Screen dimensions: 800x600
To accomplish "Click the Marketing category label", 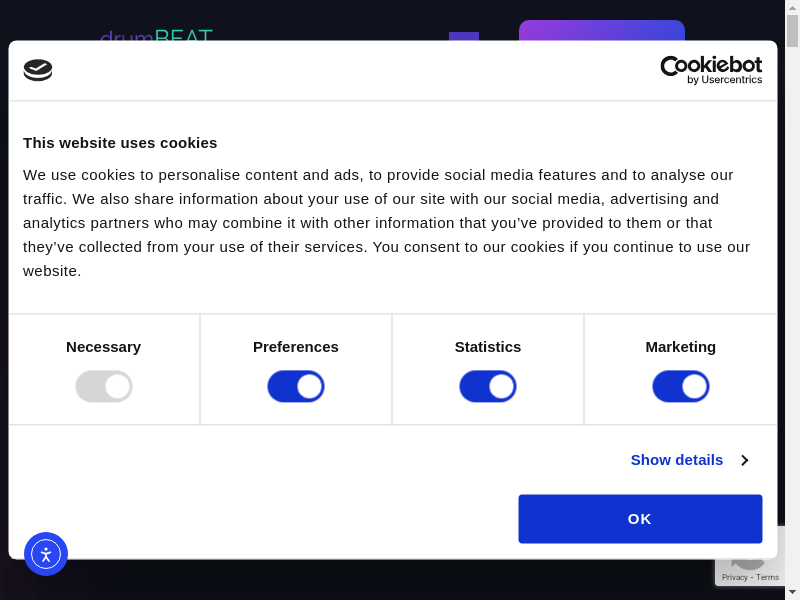I will (681, 347).
